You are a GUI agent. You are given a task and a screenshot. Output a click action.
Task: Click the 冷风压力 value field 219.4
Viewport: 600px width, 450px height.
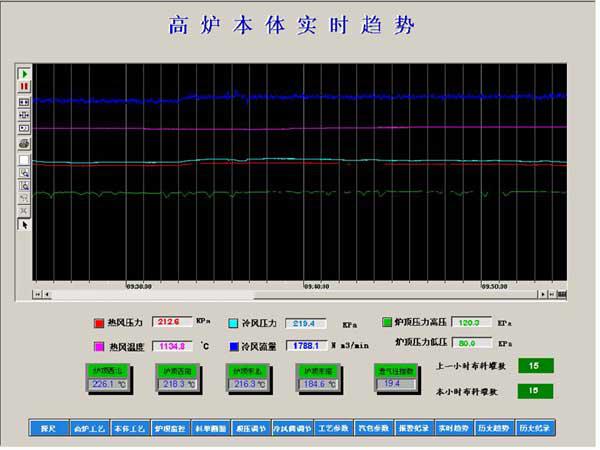point(306,324)
